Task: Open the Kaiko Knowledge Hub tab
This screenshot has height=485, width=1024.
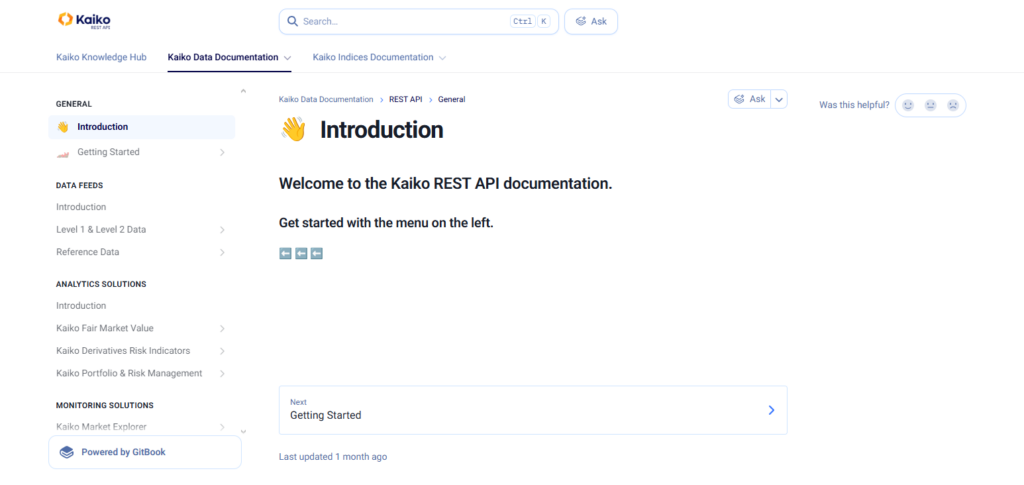Action: pos(101,57)
